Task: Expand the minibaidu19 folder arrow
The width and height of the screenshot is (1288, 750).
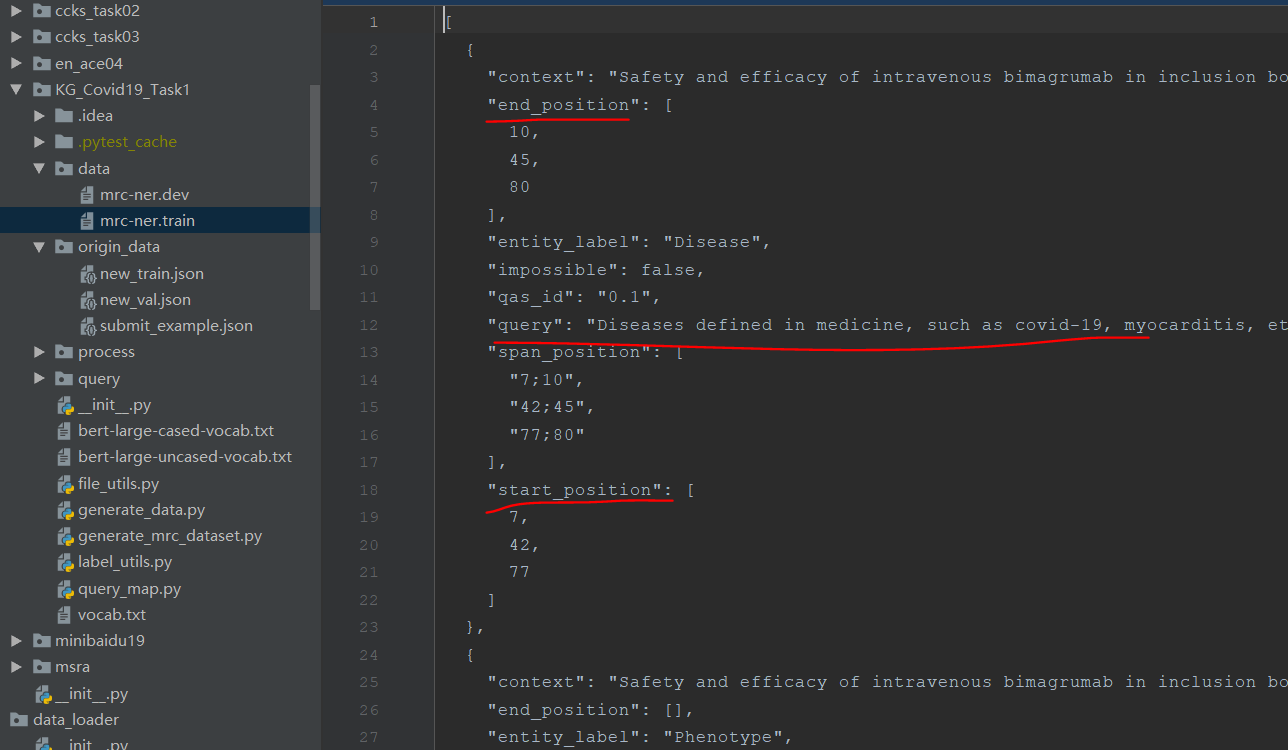Action: [16, 640]
